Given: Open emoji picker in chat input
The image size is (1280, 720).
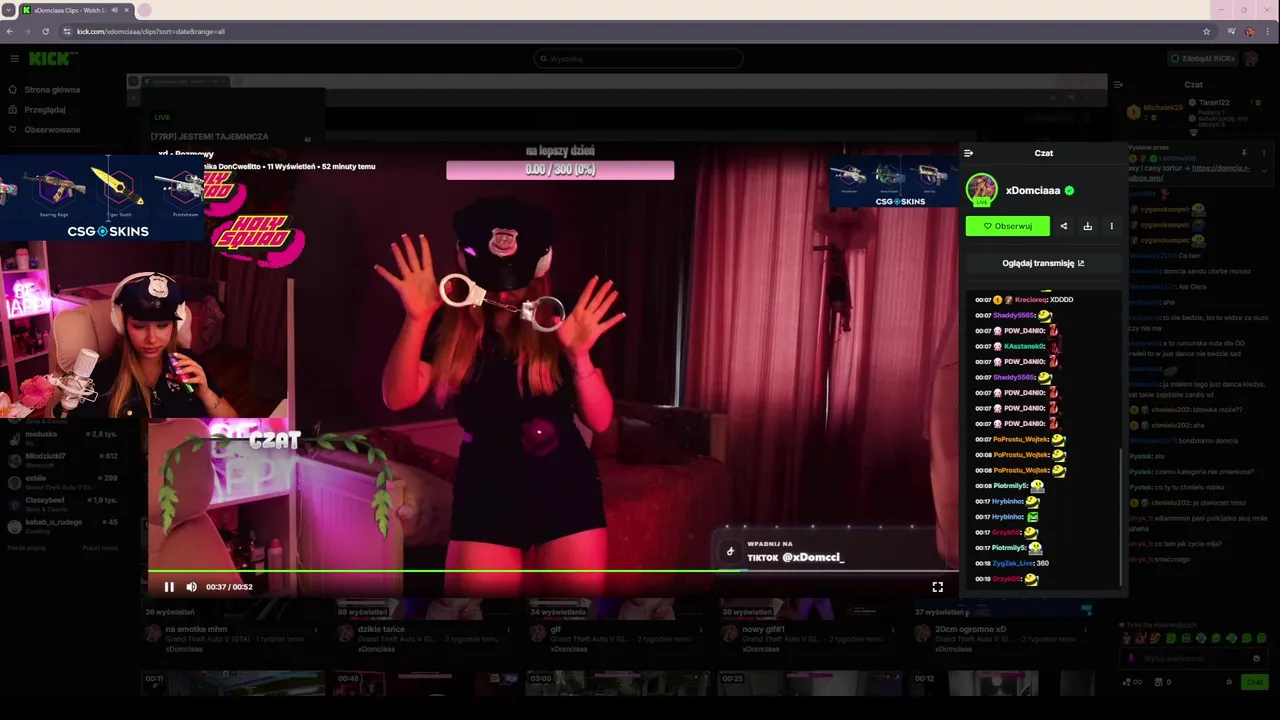Looking at the screenshot, I should click(x=1257, y=659).
